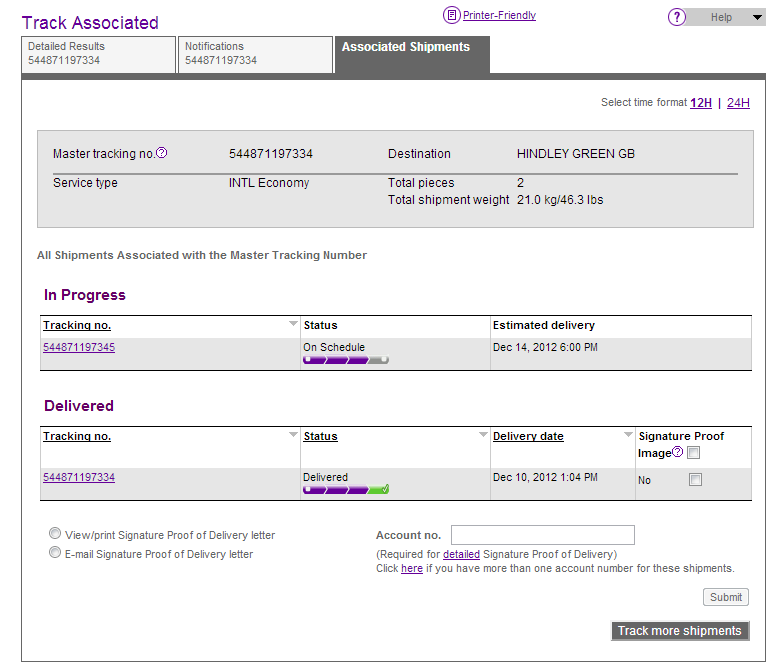The width and height of the screenshot is (773, 667).
Task: Select View/print Signature Proof of Delivery letter
Action: pyautogui.click(x=55, y=534)
